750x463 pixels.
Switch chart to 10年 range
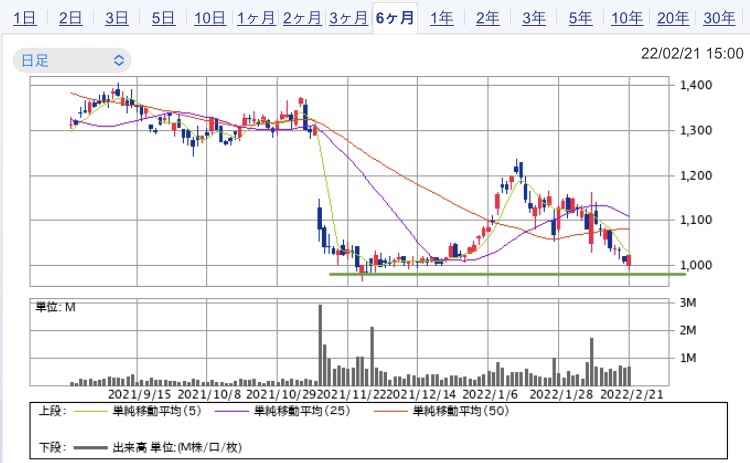coord(627,18)
